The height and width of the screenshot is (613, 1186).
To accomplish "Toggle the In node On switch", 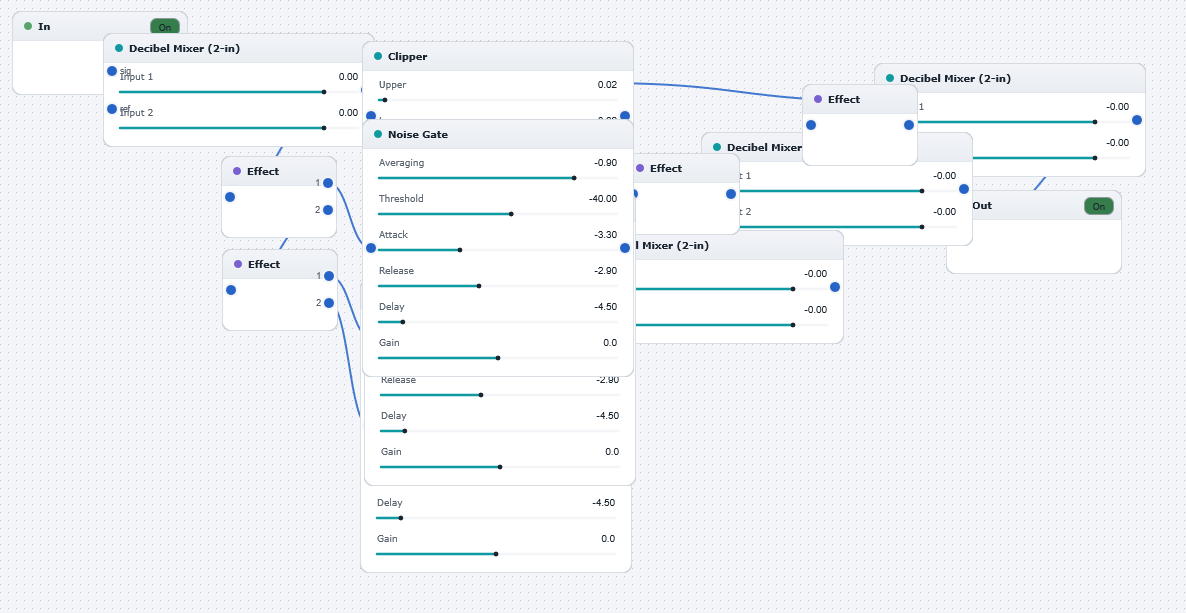I will (165, 27).
